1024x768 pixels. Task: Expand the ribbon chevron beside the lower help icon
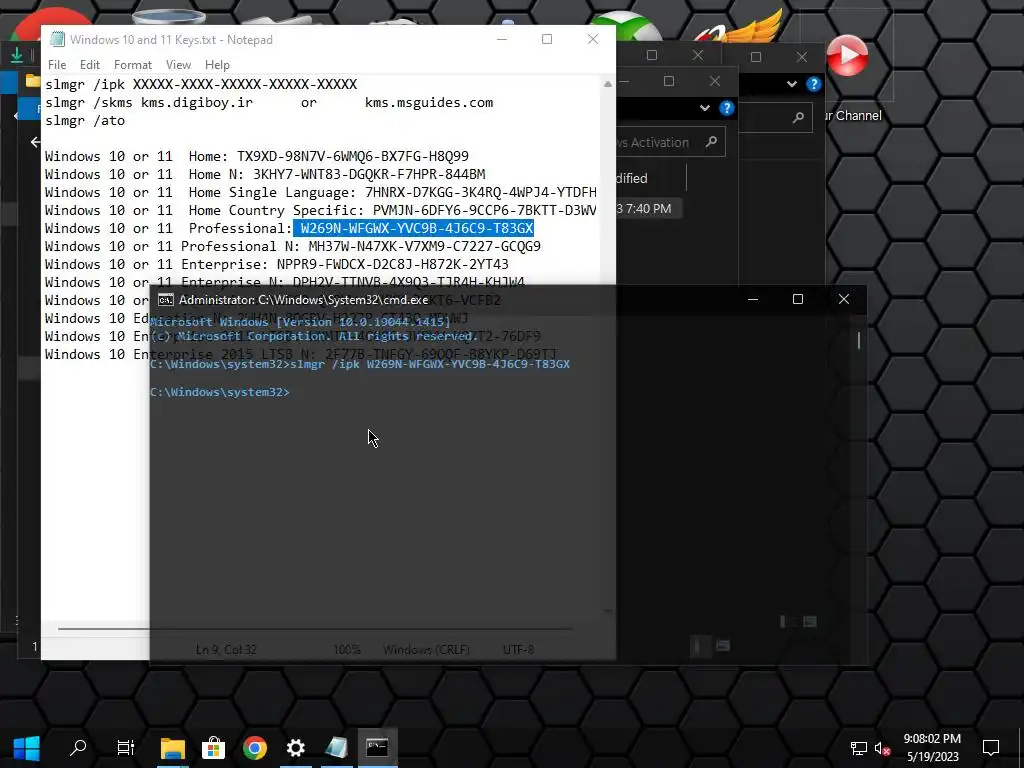[705, 108]
